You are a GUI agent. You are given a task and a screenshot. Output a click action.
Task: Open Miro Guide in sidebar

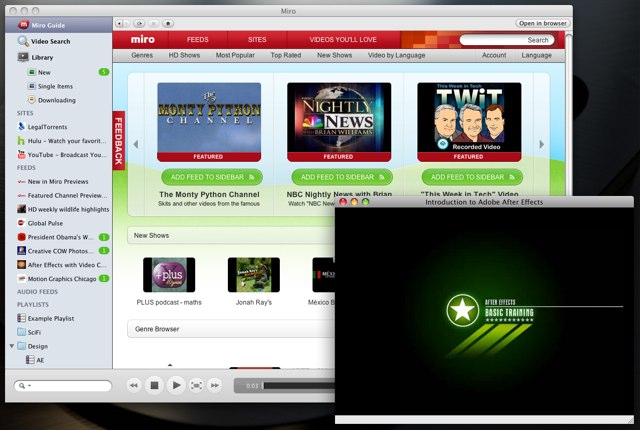click(x=58, y=25)
